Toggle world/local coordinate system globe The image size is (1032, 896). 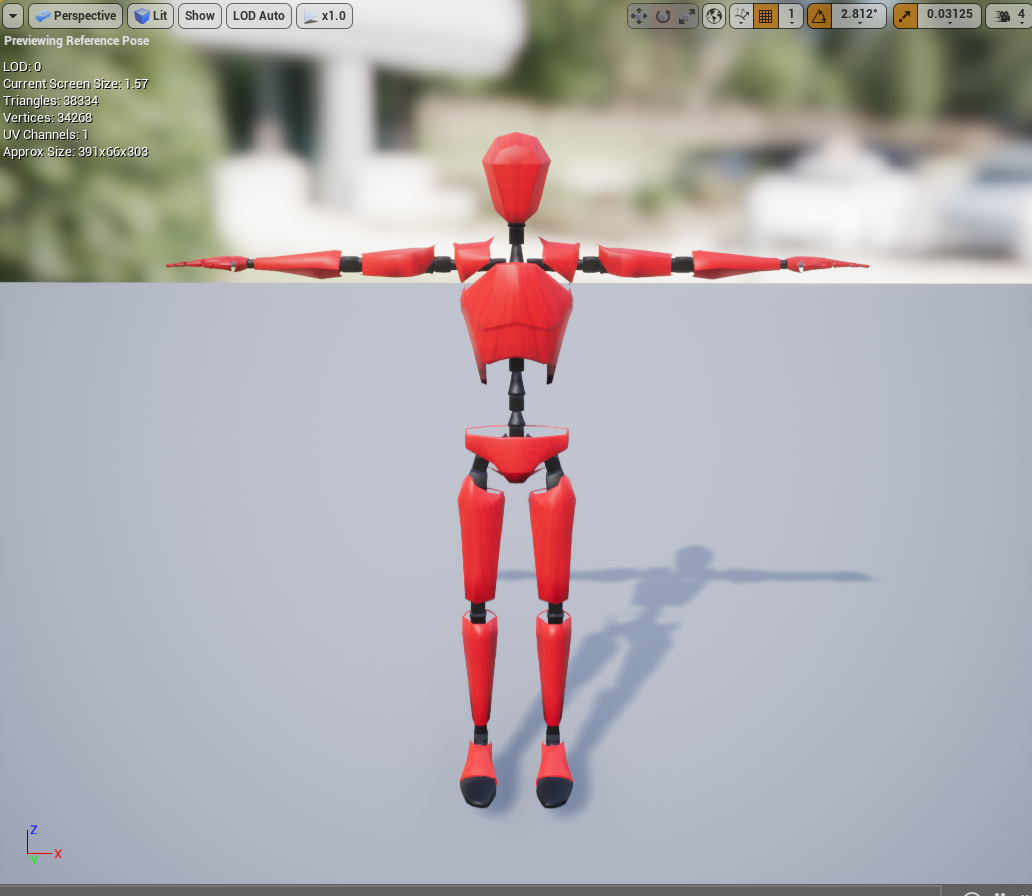[x=714, y=16]
